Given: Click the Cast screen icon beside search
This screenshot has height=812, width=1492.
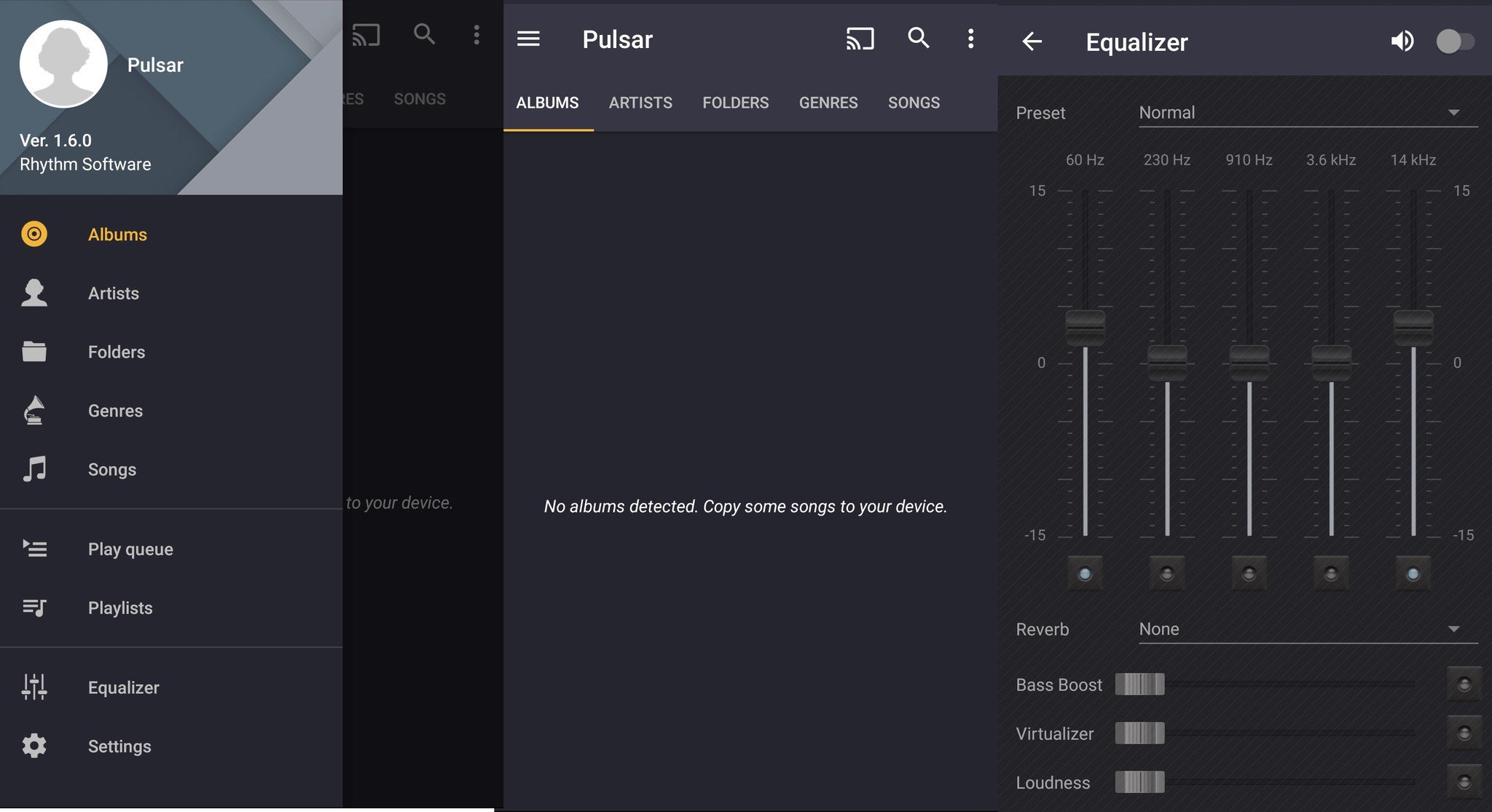Looking at the screenshot, I should (860, 39).
